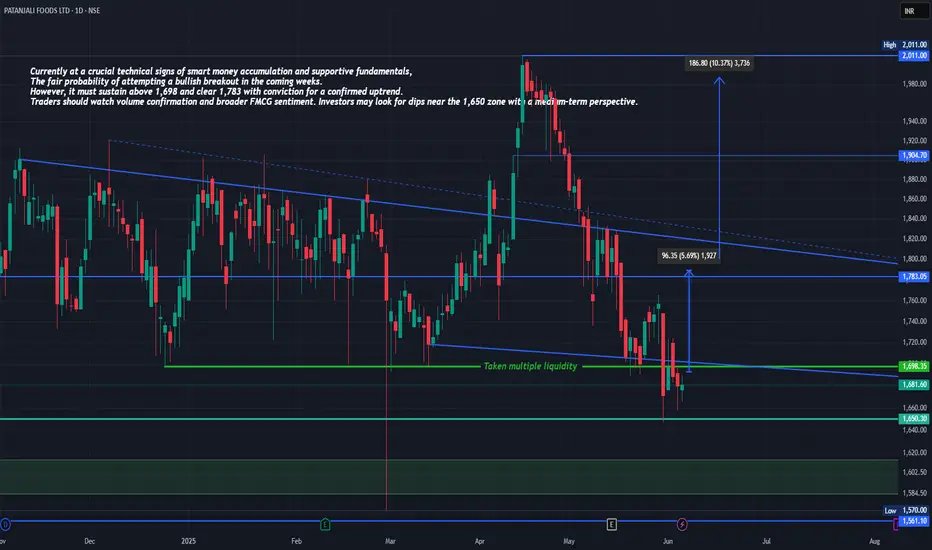Image resolution: width=932 pixels, height=550 pixels.
Task: Click the Feb label on time axis
Action: [x=296, y=541]
